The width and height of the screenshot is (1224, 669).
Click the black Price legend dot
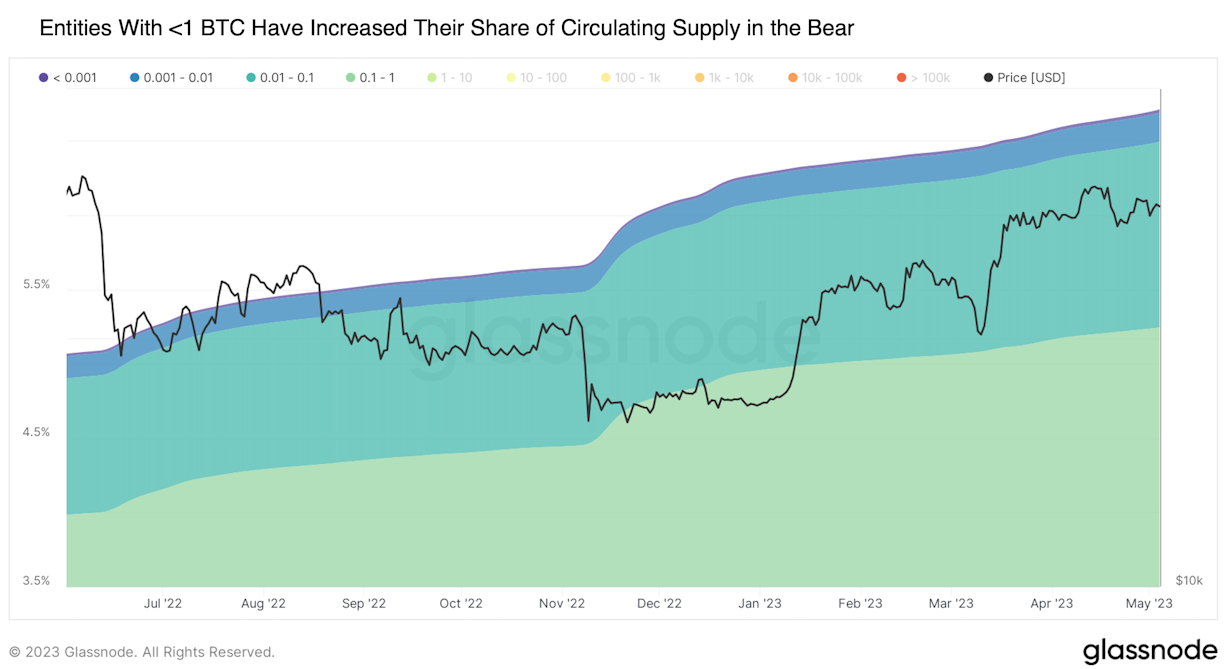click(988, 77)
